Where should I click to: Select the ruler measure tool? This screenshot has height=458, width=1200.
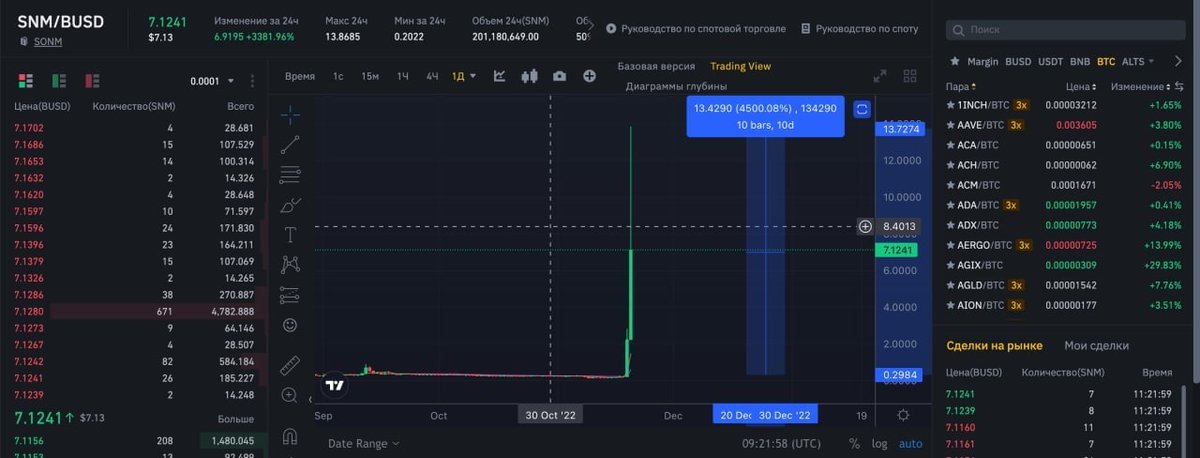pyautogui.click(x=290, y=365)
